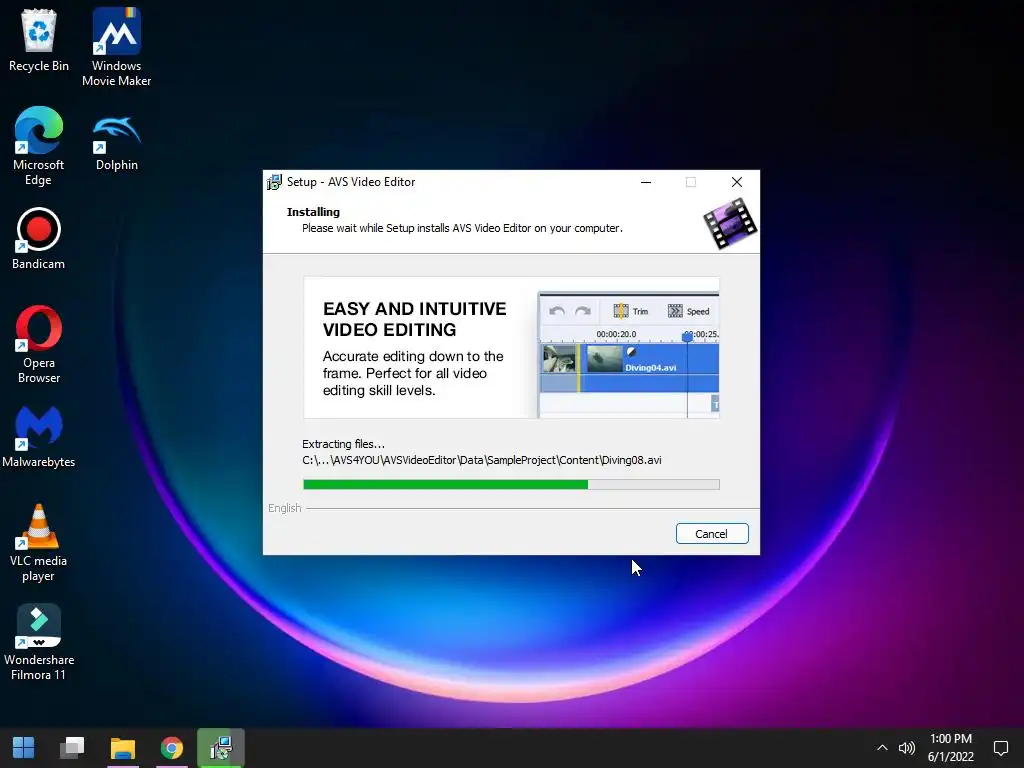The height and width of the screenshot is (768, 1024).
Task: Open the volume control in tray
Action: tap(906, 748)
